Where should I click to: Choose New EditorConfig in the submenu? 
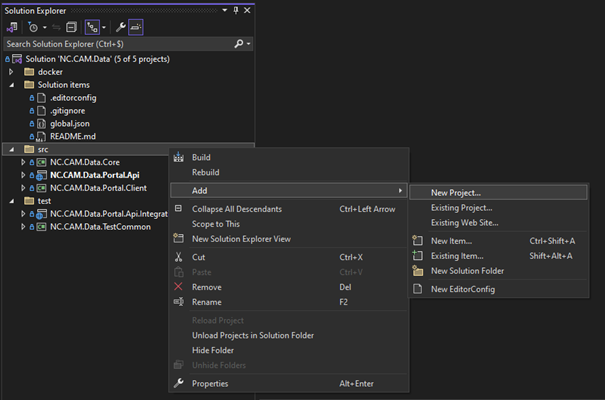pyautogui.click(x=462, y=290)
